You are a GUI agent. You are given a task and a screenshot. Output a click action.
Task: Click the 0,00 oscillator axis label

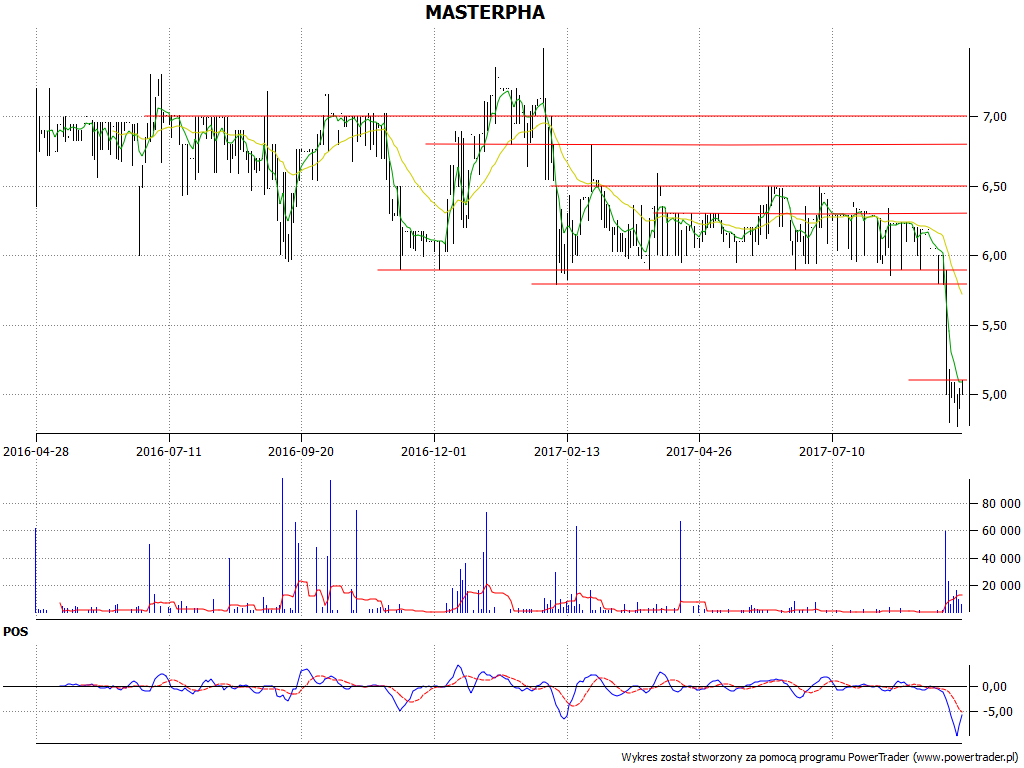[995, 687]
